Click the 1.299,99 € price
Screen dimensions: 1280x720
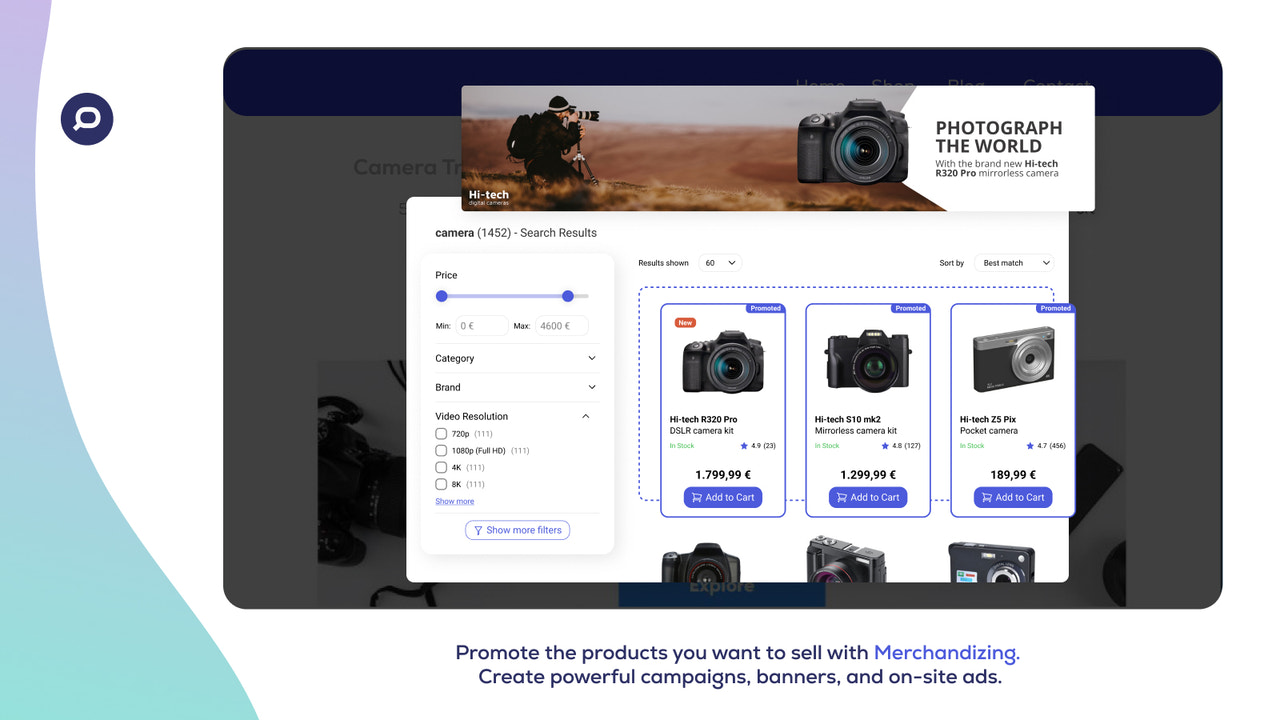tap(868, 475)
